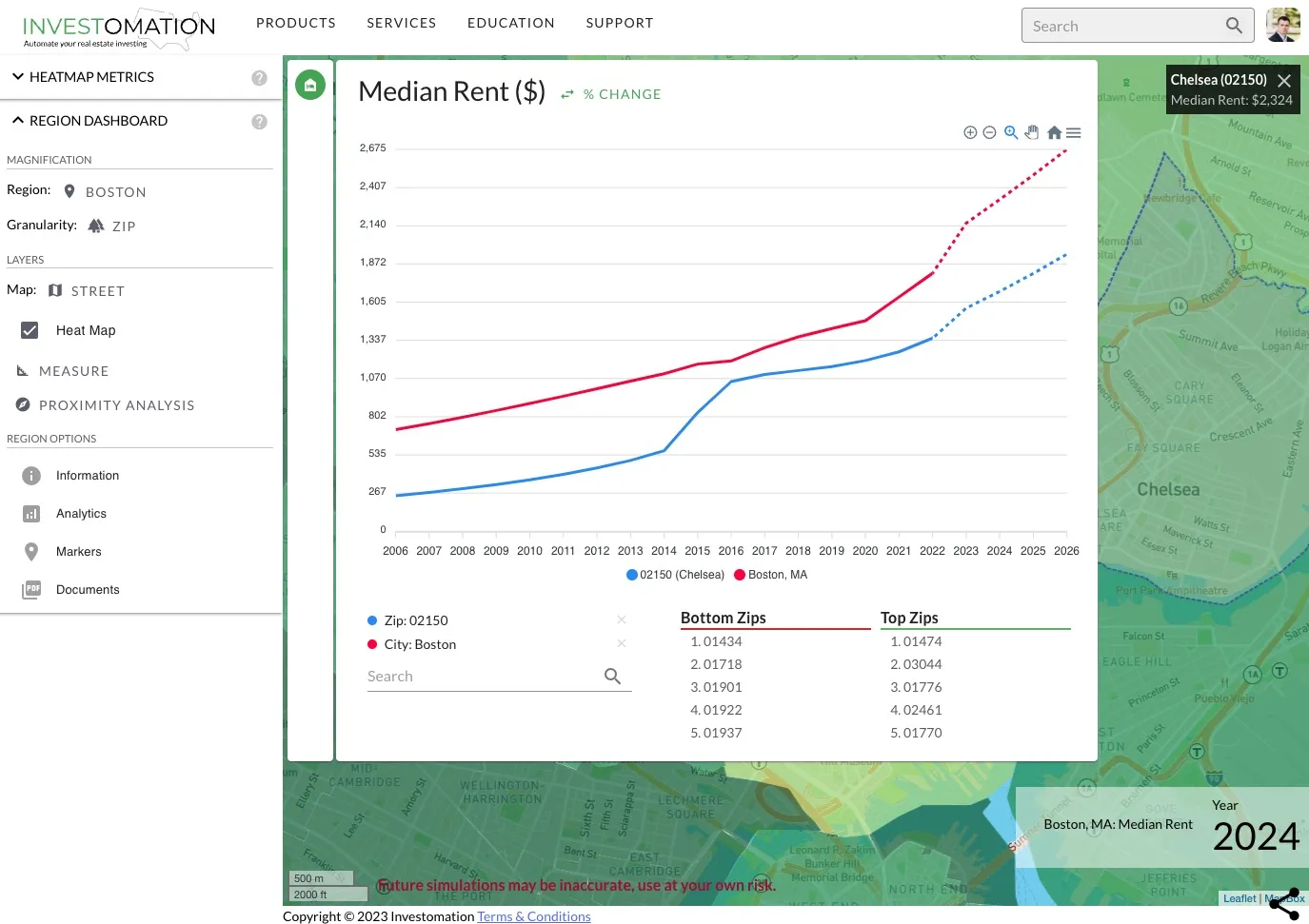Click the chart zoom-in plus icon
Screen dimensions: 1309x924
[970, 132]
